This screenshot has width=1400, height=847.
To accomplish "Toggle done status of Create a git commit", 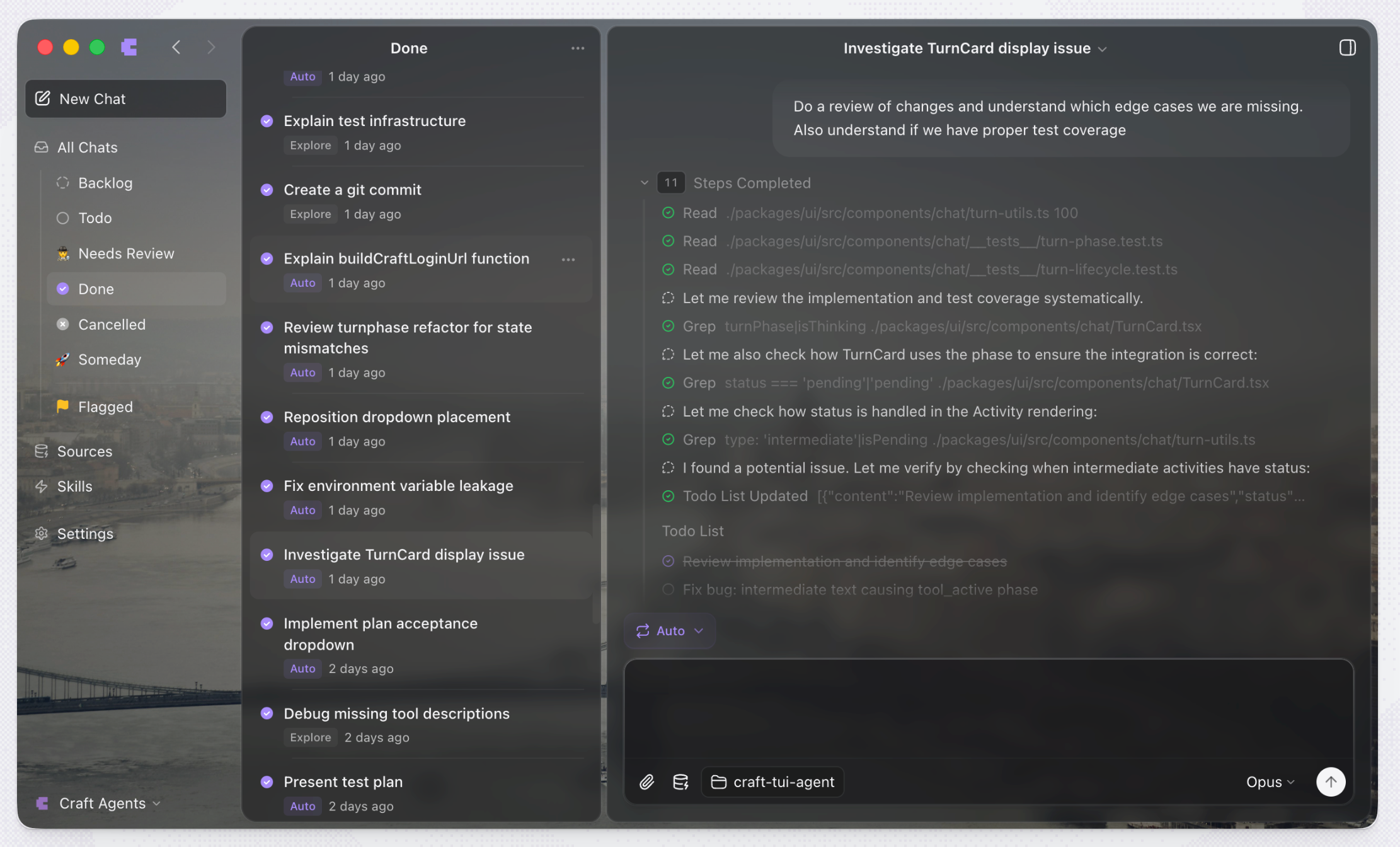I will tap(267, 190).
